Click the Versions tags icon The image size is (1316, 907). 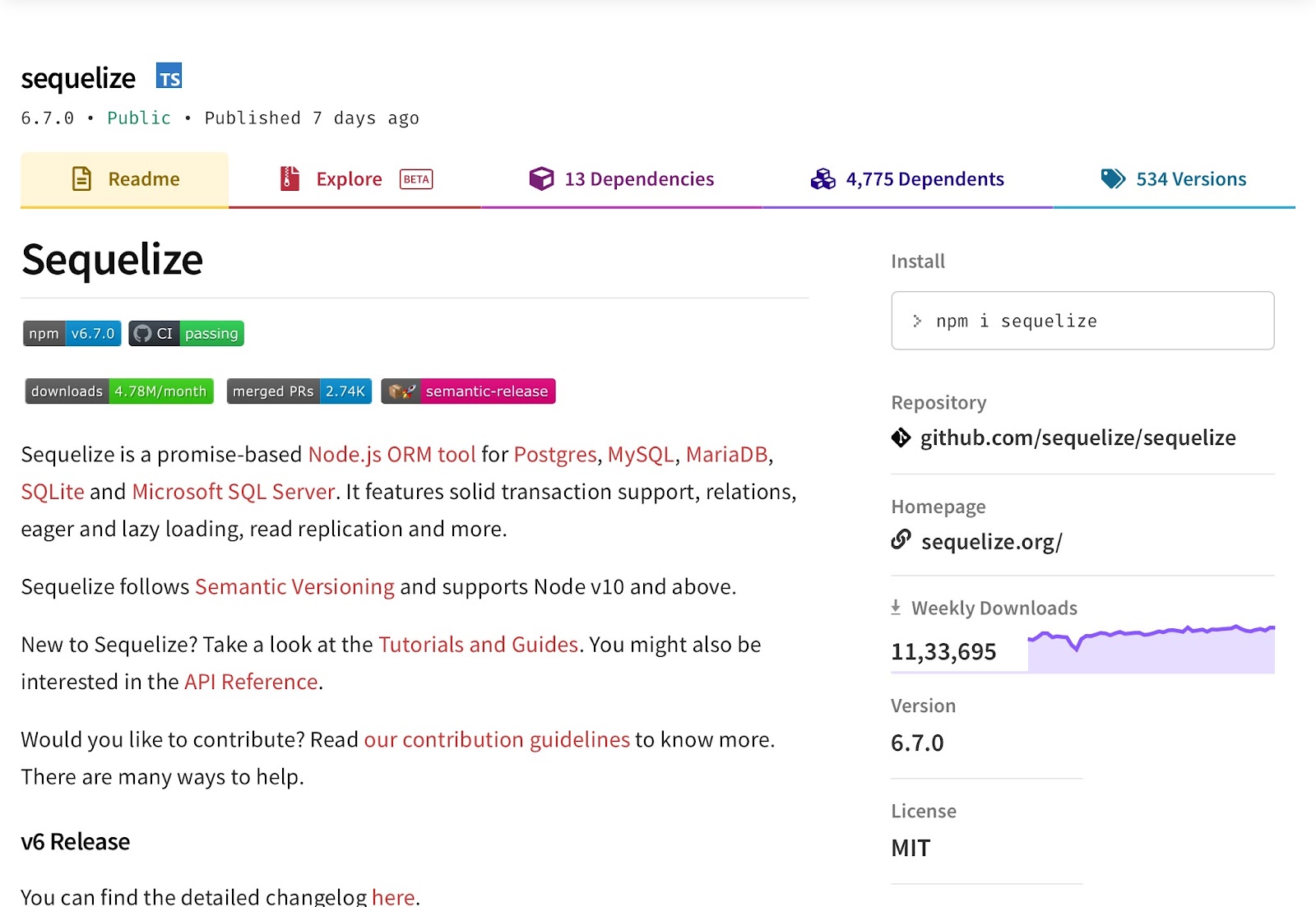(x=1113, y=178)
